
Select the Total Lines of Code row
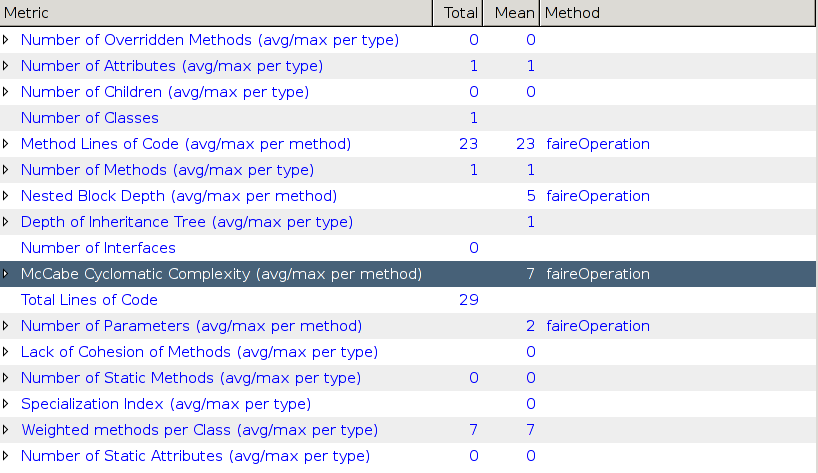(89, 300)
